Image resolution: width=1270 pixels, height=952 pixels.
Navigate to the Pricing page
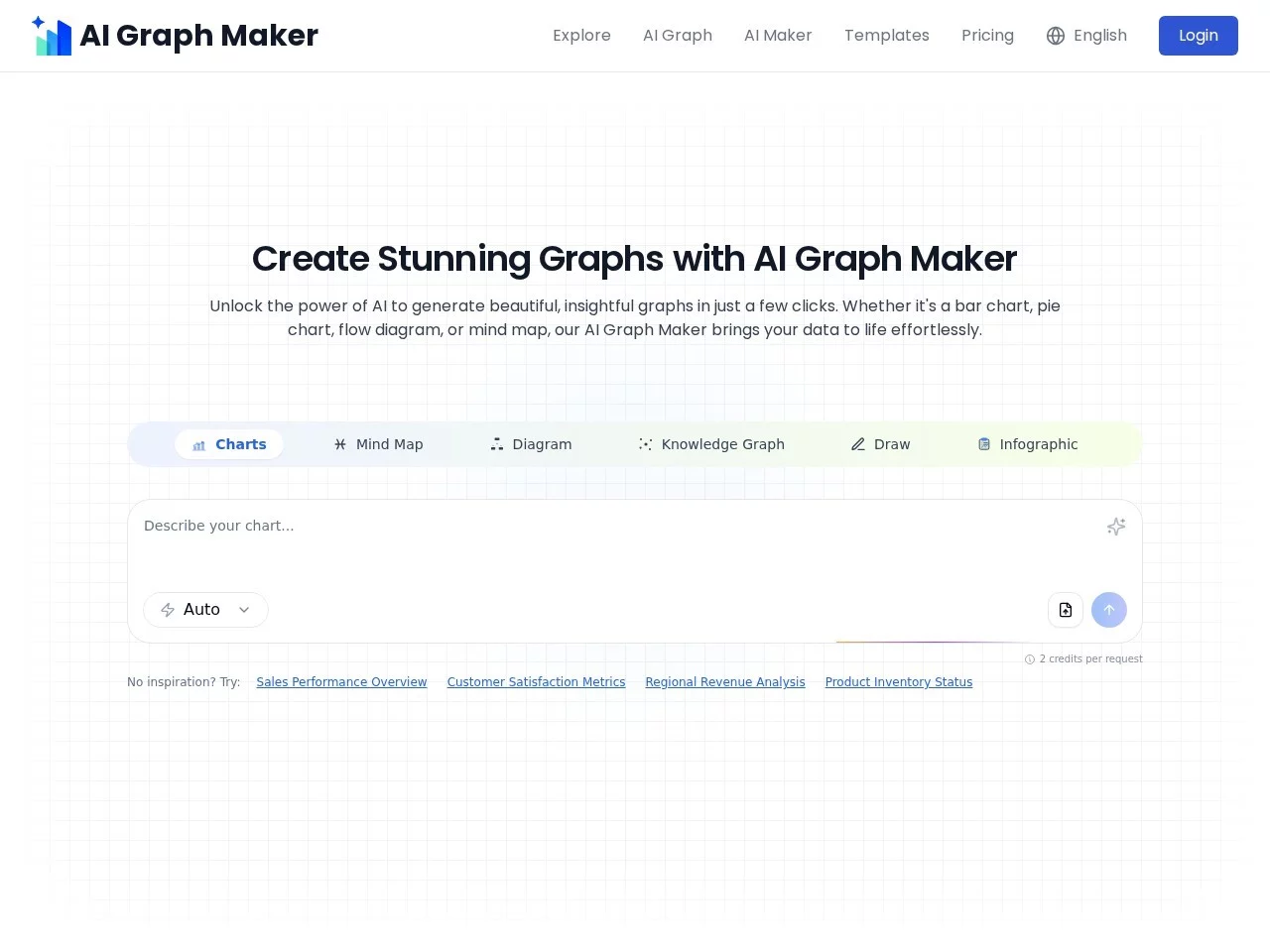pos(987,36)
